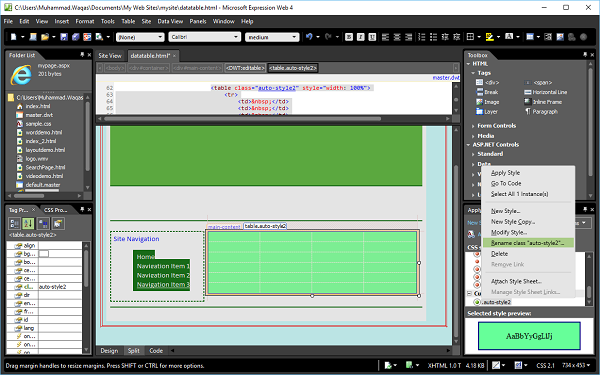Click the Save icon in the toolbar
This screenshot has width=600, height=375.
(64, 37)
